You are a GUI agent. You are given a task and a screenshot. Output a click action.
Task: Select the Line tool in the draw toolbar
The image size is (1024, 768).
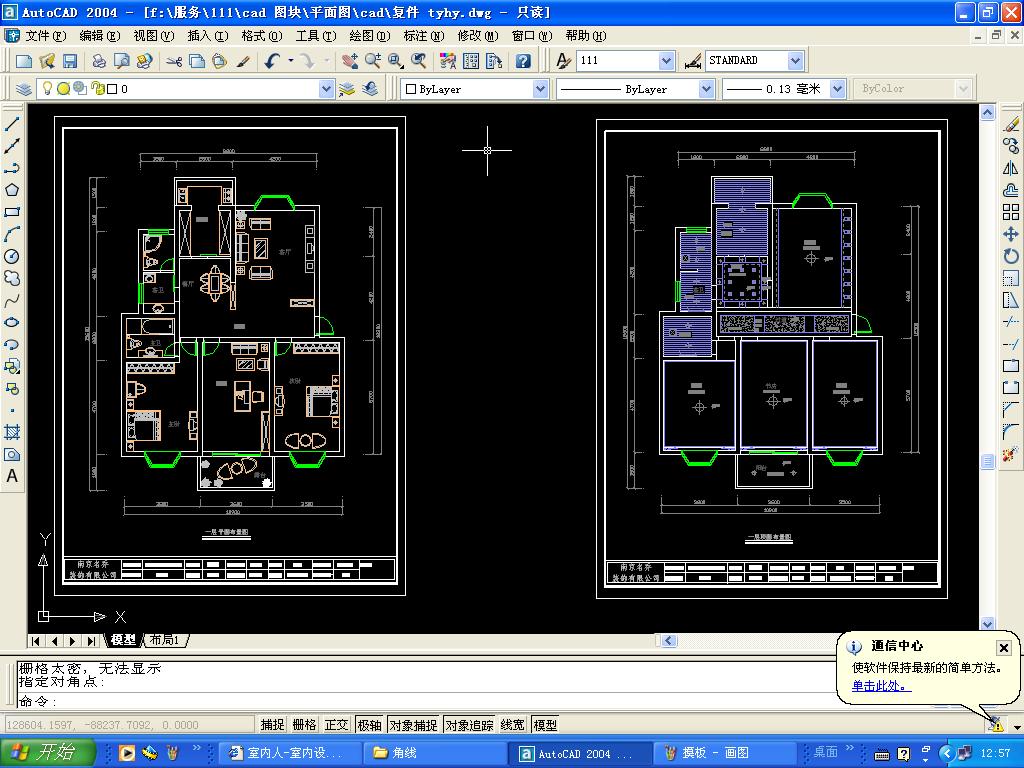click(x=12, y=124)
